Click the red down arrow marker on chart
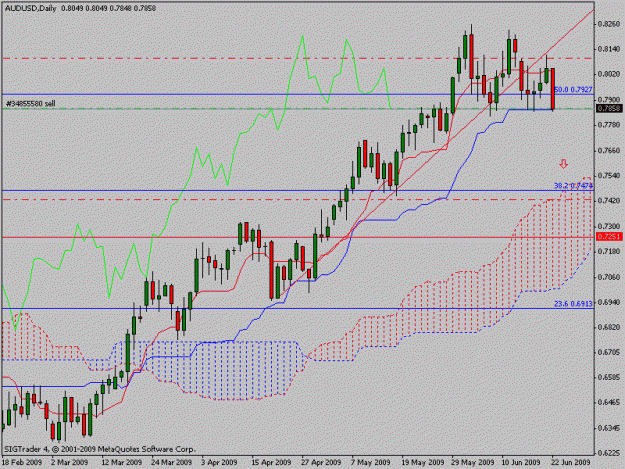 click(563, 164)
